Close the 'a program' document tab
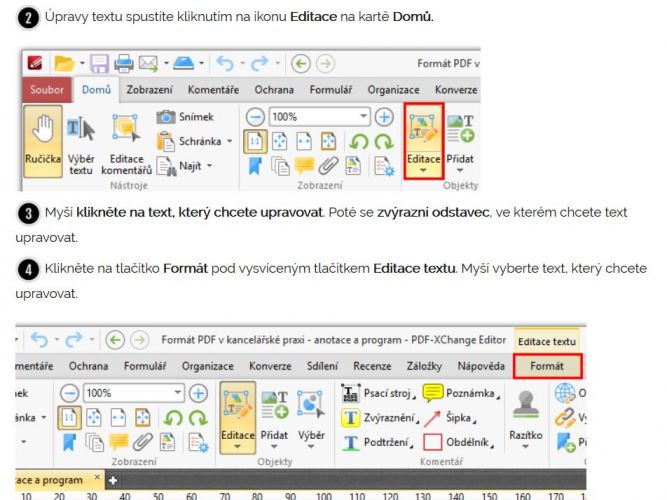Viewport: 667px width, 500px height. 97,477
